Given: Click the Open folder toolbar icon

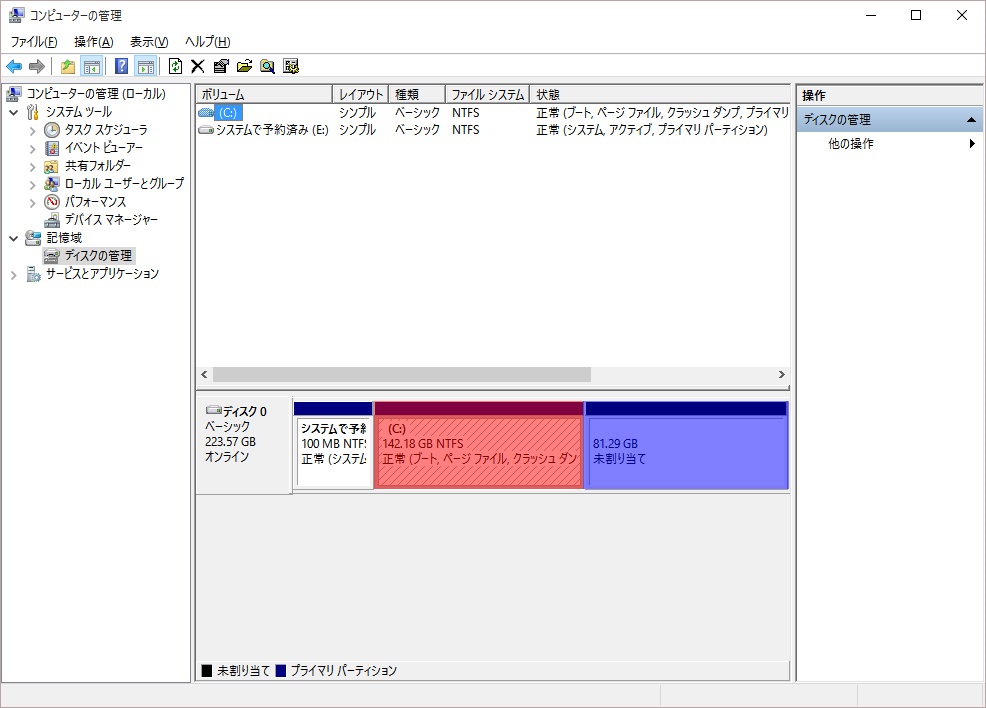Looking at the screenshot, I should [244, 66].
